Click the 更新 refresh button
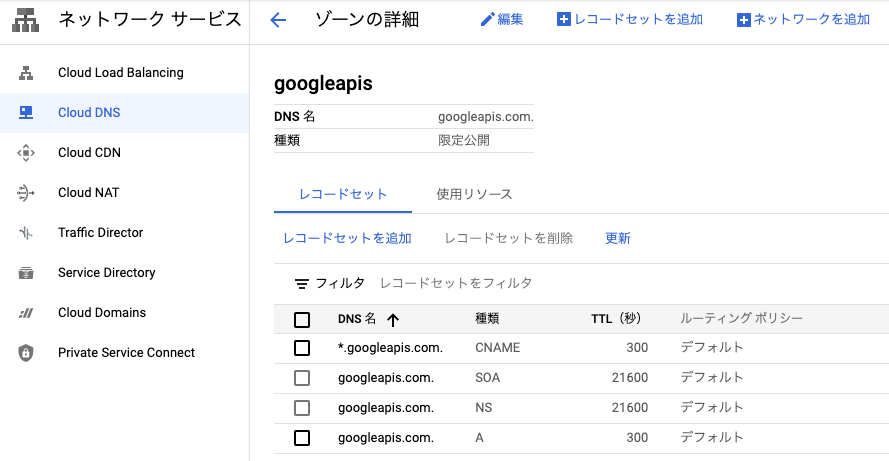The height and width of the screenshot is (461, 889). [x=617, y=238]
